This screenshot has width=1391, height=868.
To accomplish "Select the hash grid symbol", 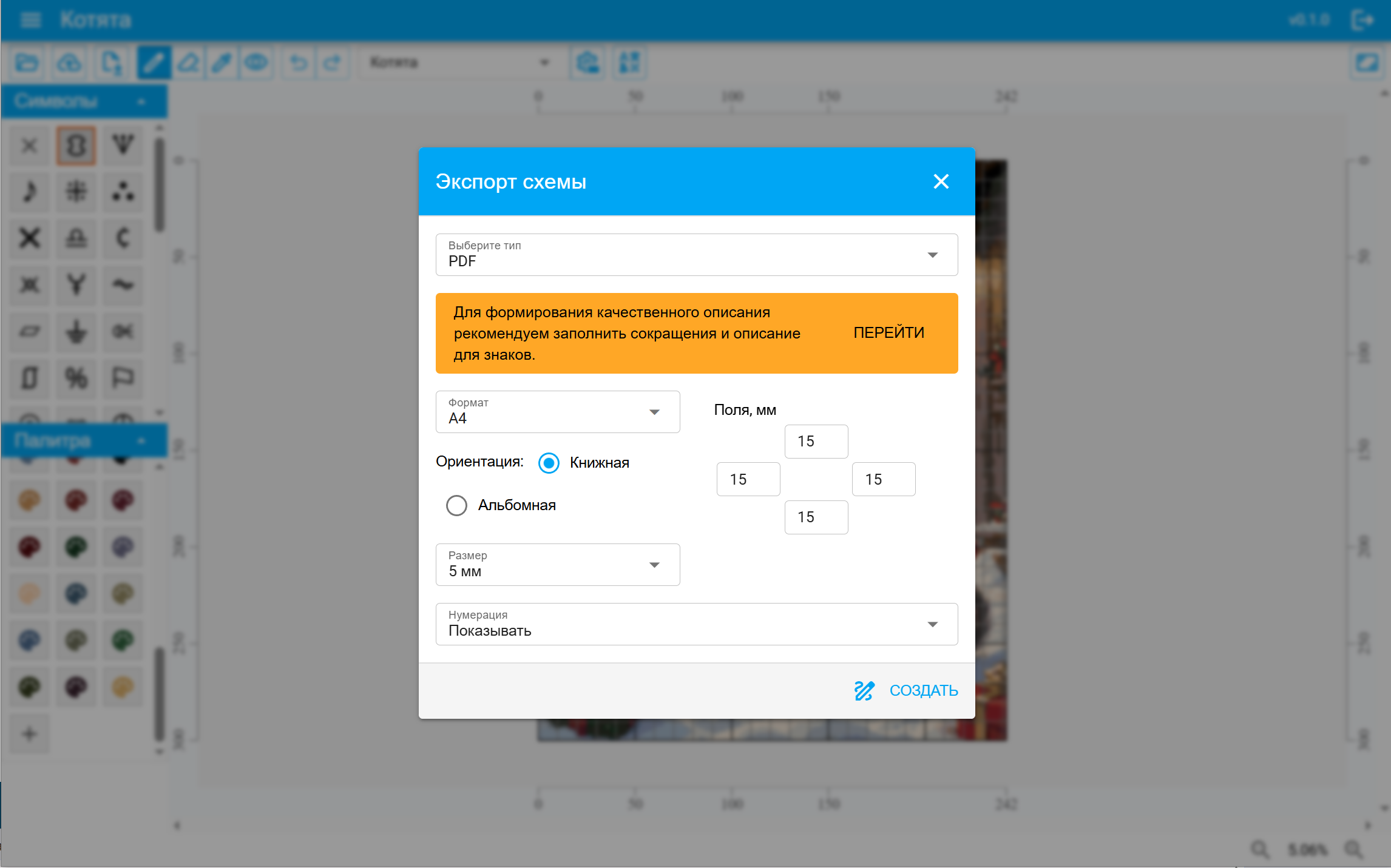I will (76, 192).
